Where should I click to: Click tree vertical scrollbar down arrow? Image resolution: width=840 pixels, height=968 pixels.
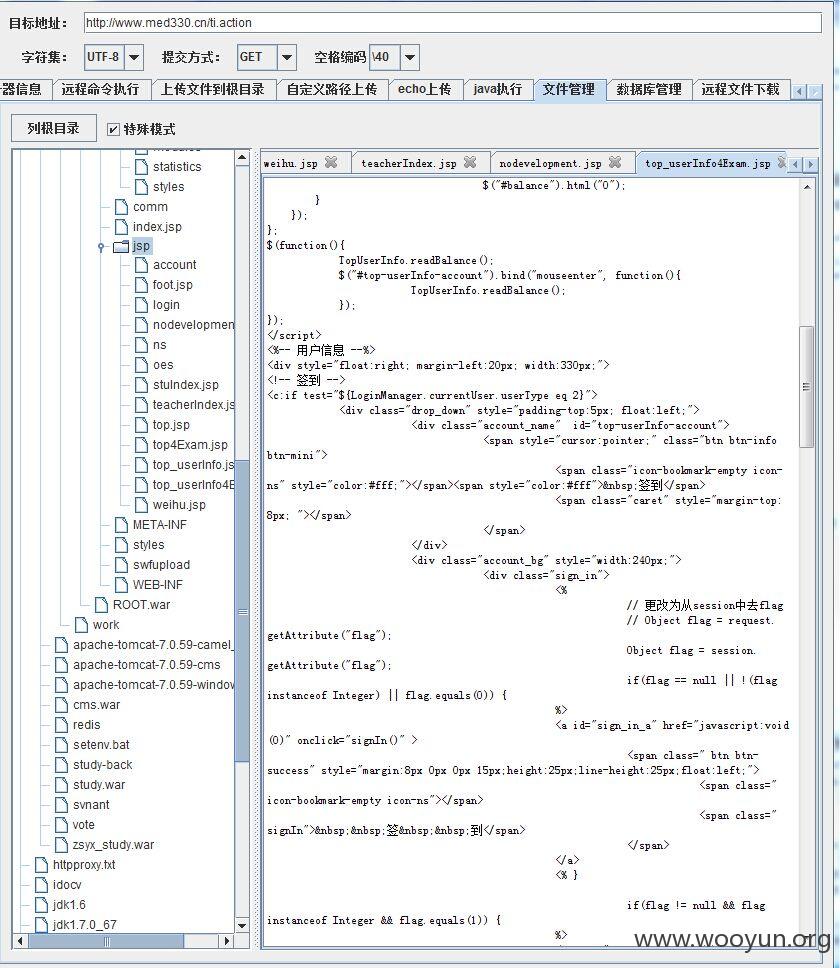click(242, 925)
